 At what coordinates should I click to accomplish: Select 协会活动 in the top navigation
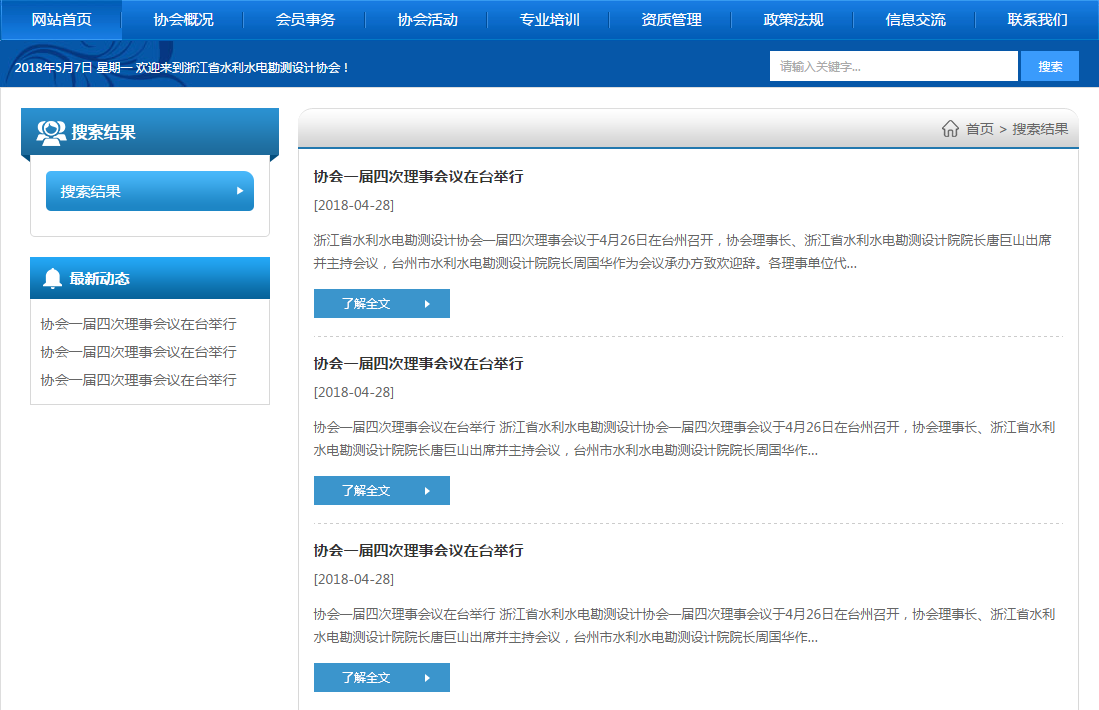tap(427, 20)
